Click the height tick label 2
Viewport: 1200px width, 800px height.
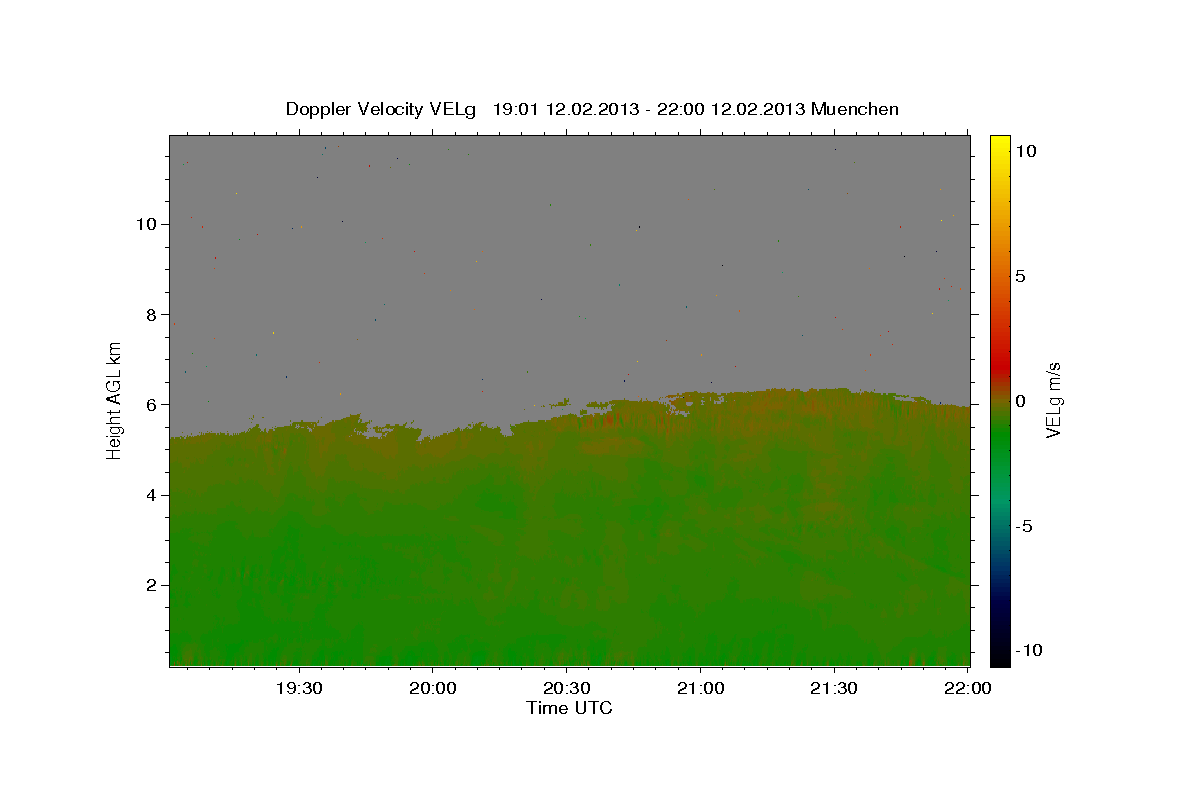pos(153,585)
